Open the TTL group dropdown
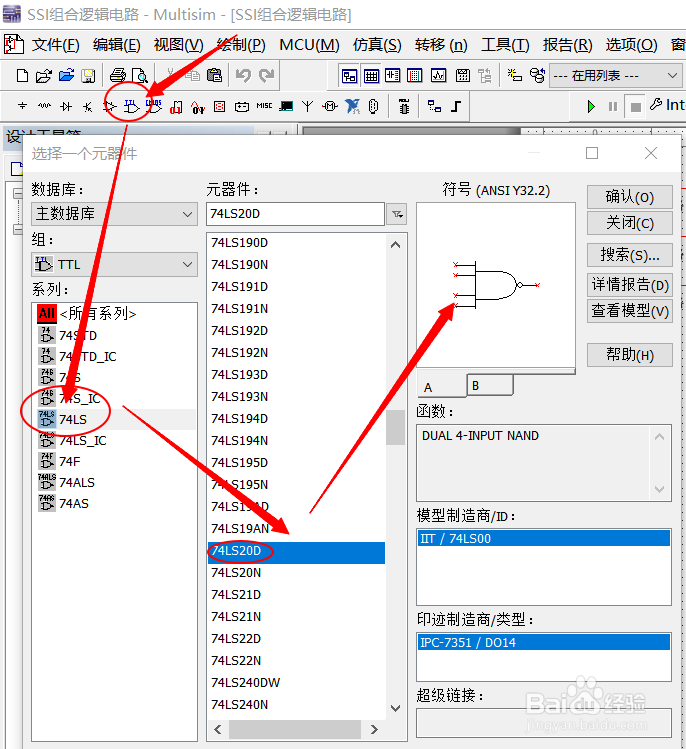Viewport: 686px width, 749px height. point(115,264)
